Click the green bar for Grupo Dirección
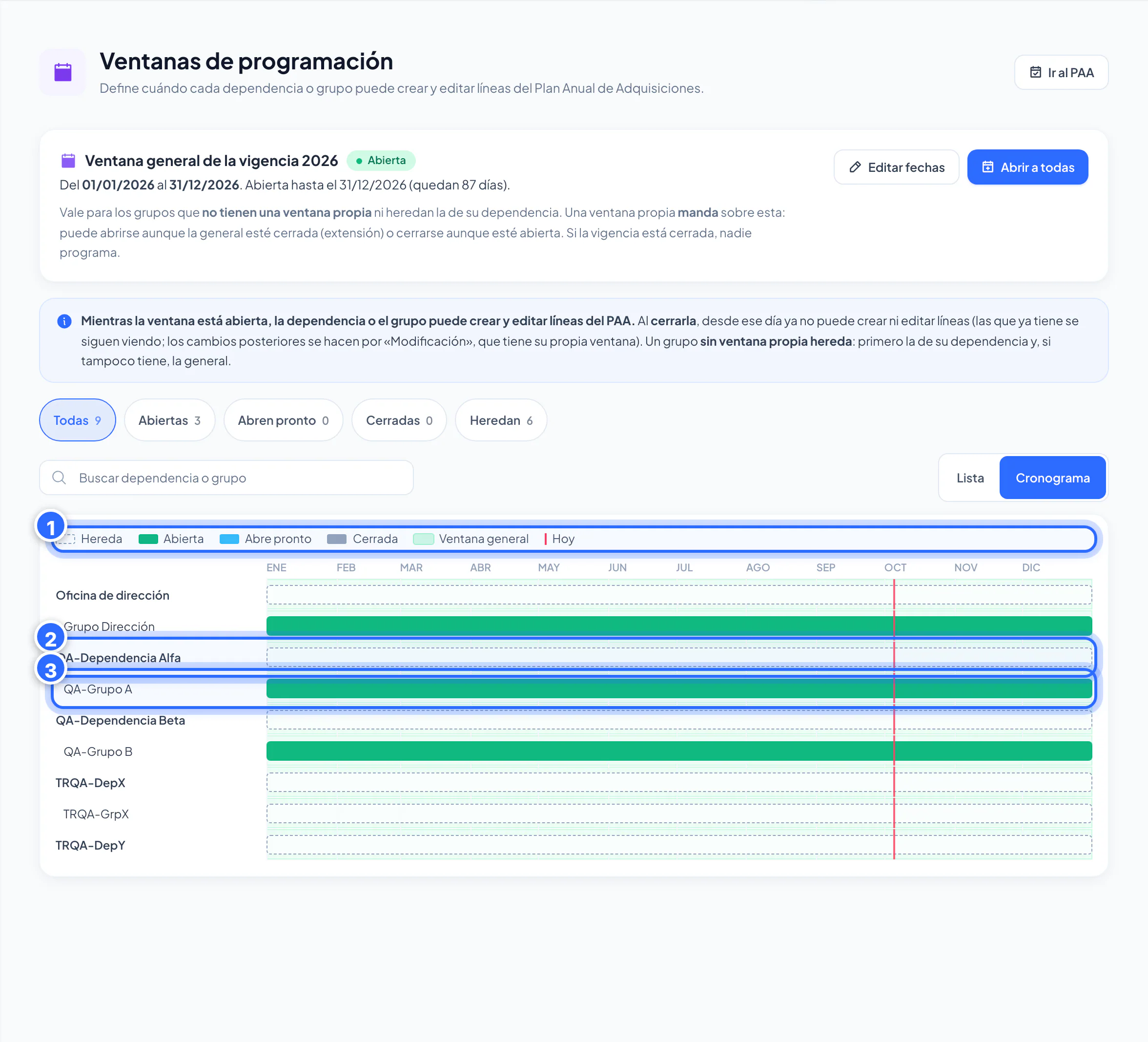 679,626
